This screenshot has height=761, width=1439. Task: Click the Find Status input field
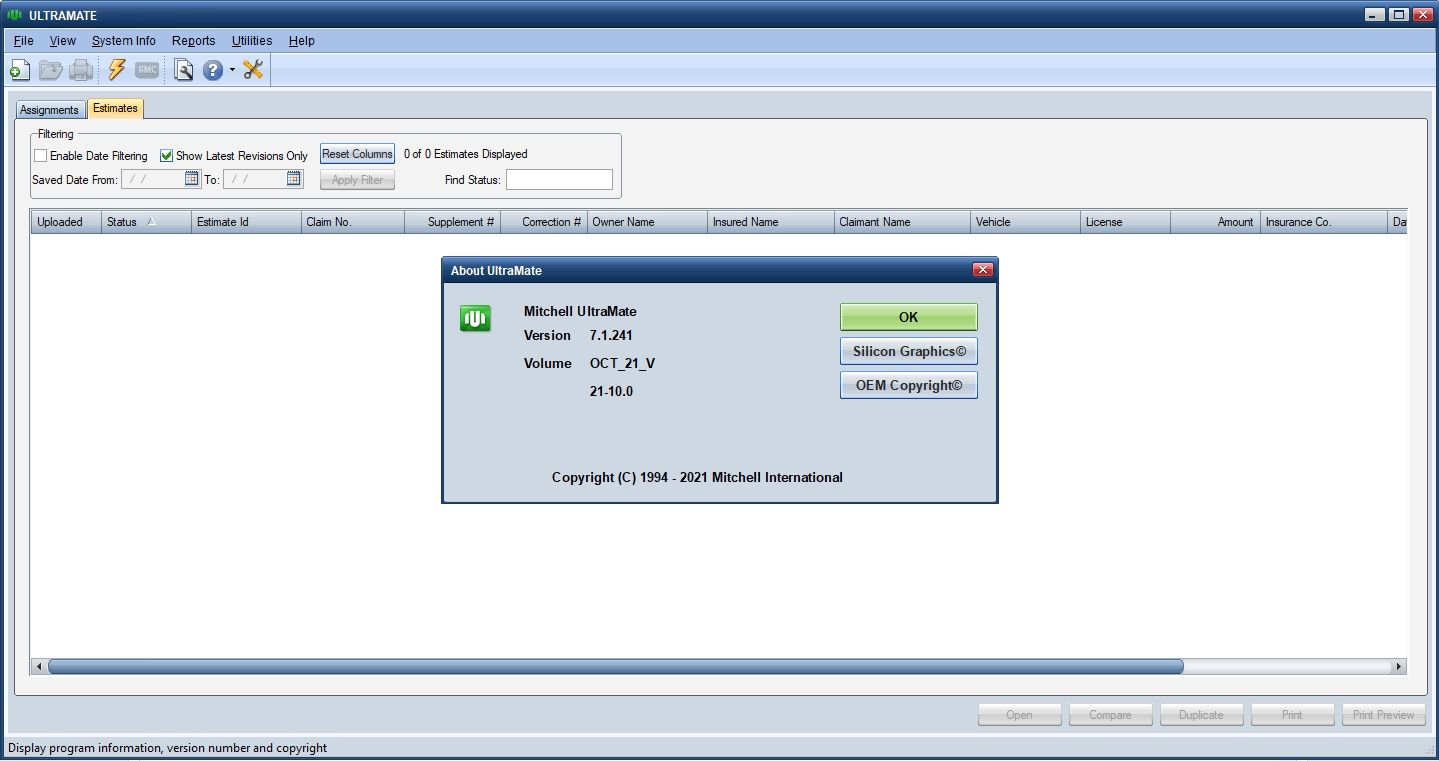point(559,180)
